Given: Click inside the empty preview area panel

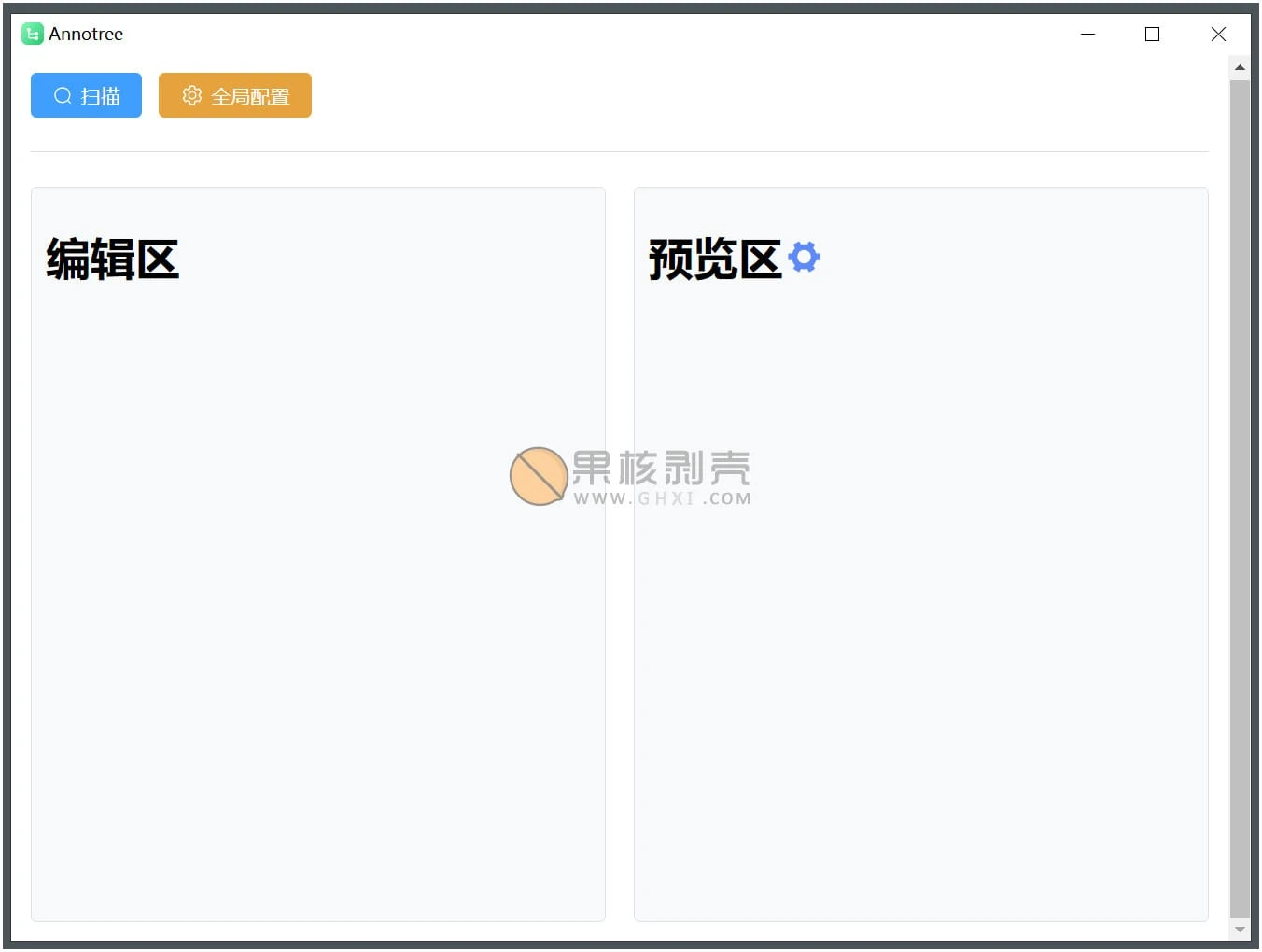Looking at the screenshot, I should [919, 653].
